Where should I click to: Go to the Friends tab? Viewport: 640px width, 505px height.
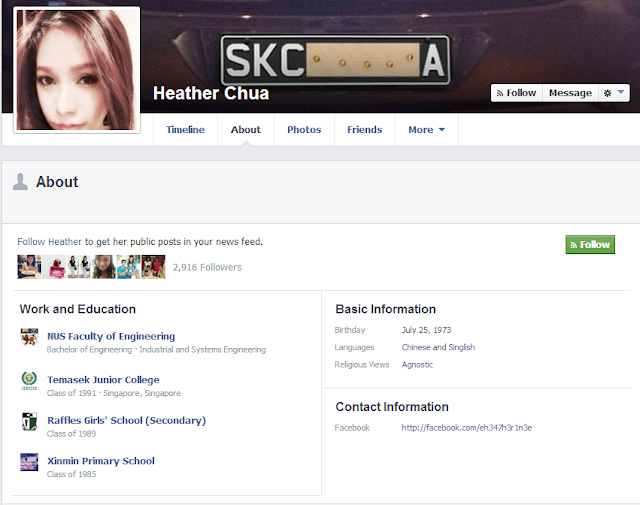(x=364, y=130)
